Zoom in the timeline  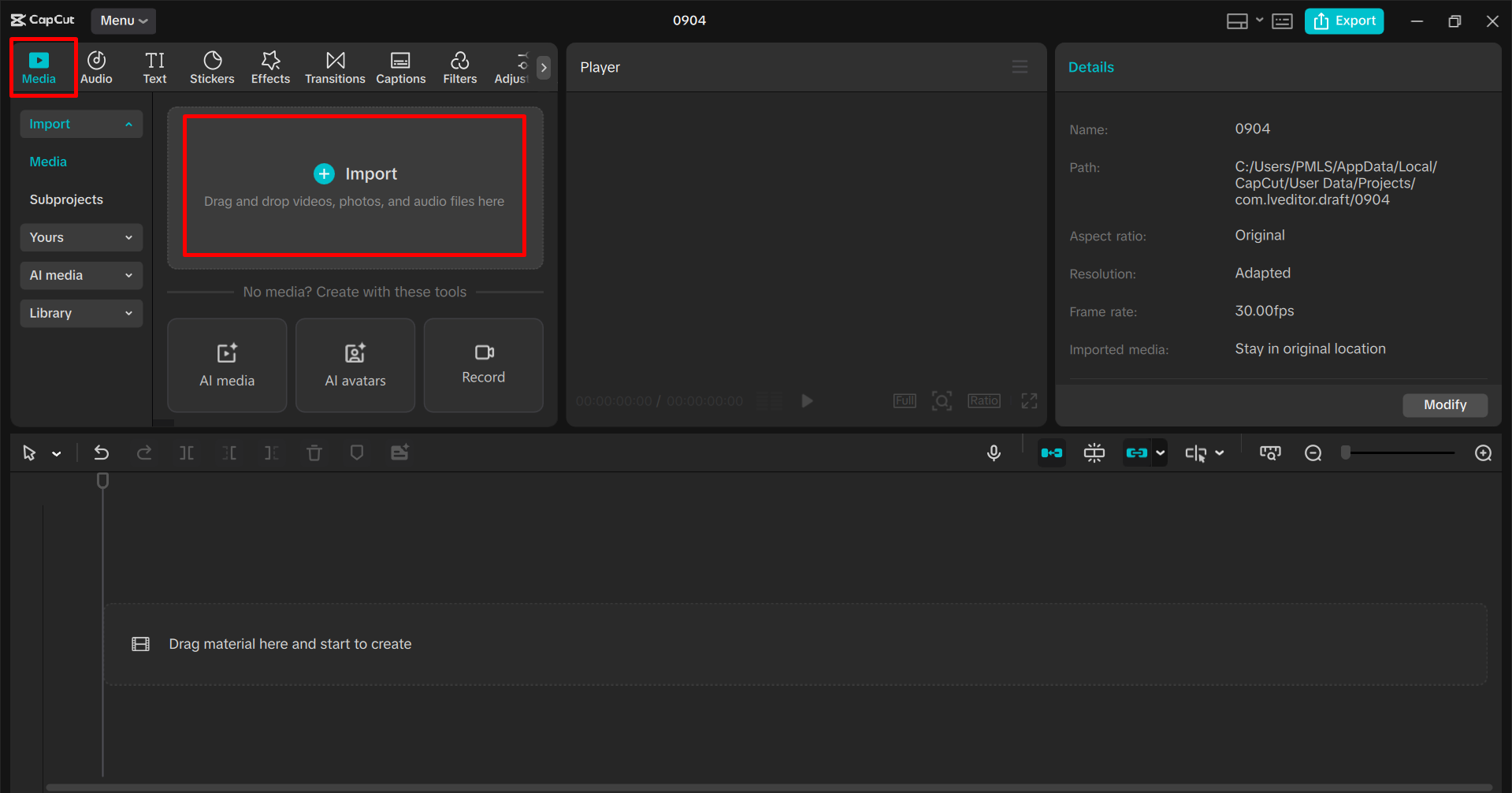(1483, 452)
